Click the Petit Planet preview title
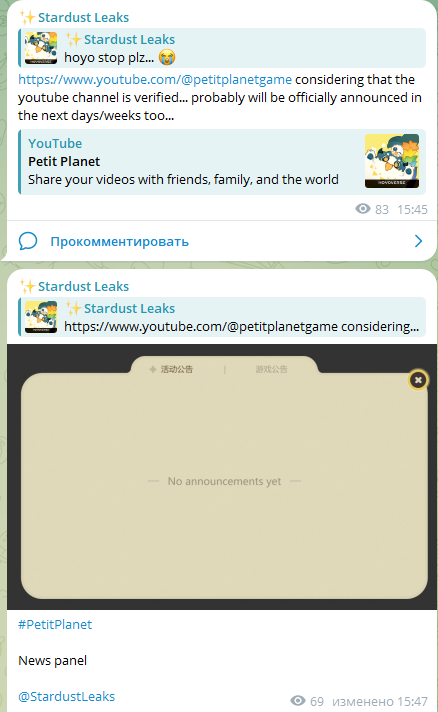The width and height of the screenshot is (438, 712). pyautogui.click(x=64, y=162)
